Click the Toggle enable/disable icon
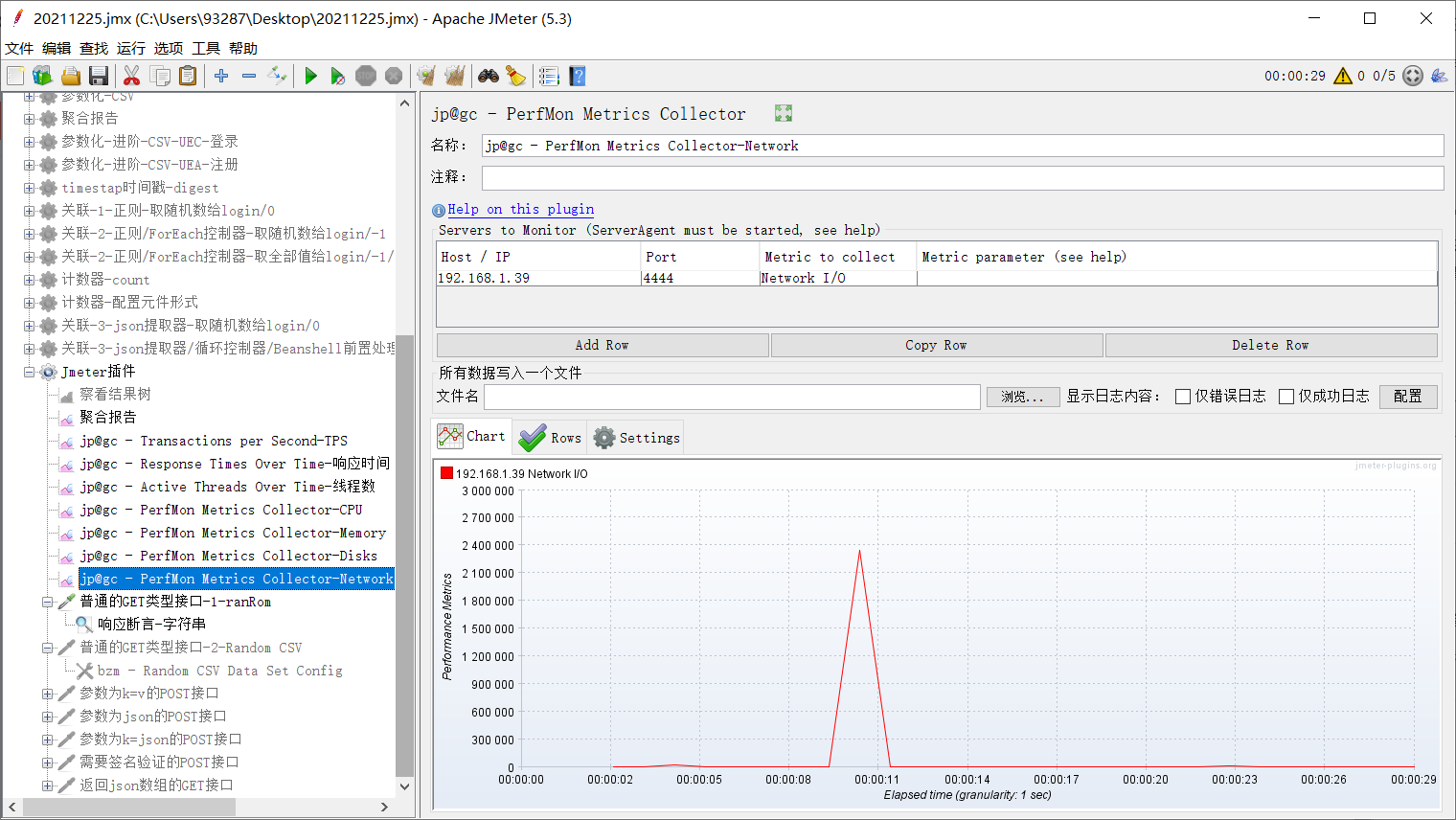 (x=278, y=76)
